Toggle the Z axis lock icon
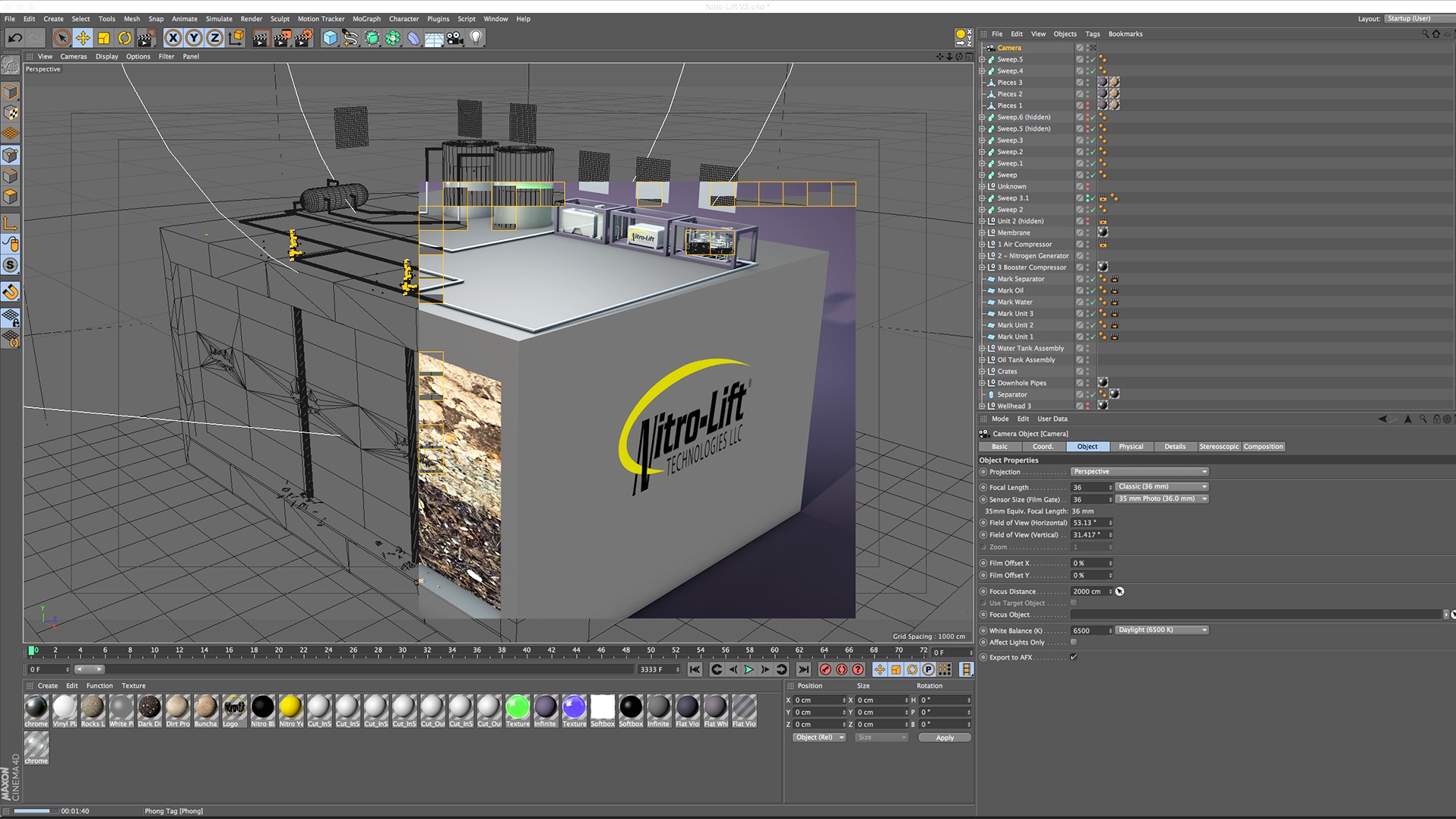 (214, 38)
